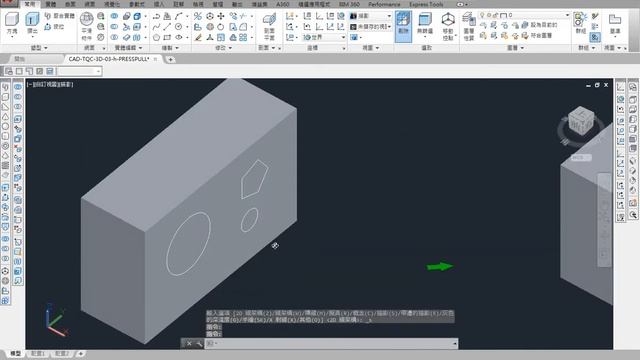Switch to the Layout2 (配置2) tab
The image size is (640, 360).
(62, 353)
